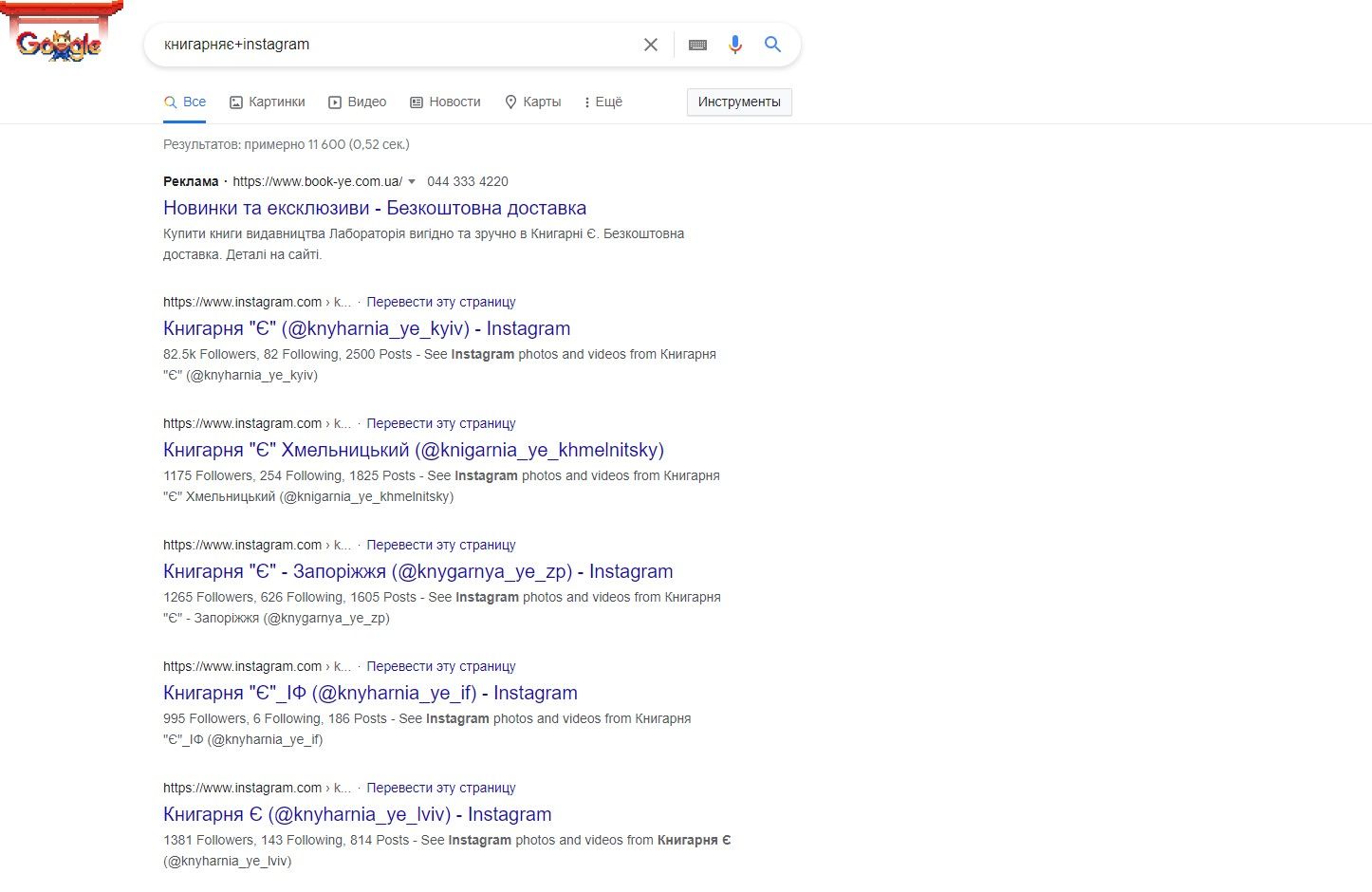Click the ad URL https://www.book-ye.com.ua/
The height and width of the screenshot is (892, 1372).
(318, 181)
